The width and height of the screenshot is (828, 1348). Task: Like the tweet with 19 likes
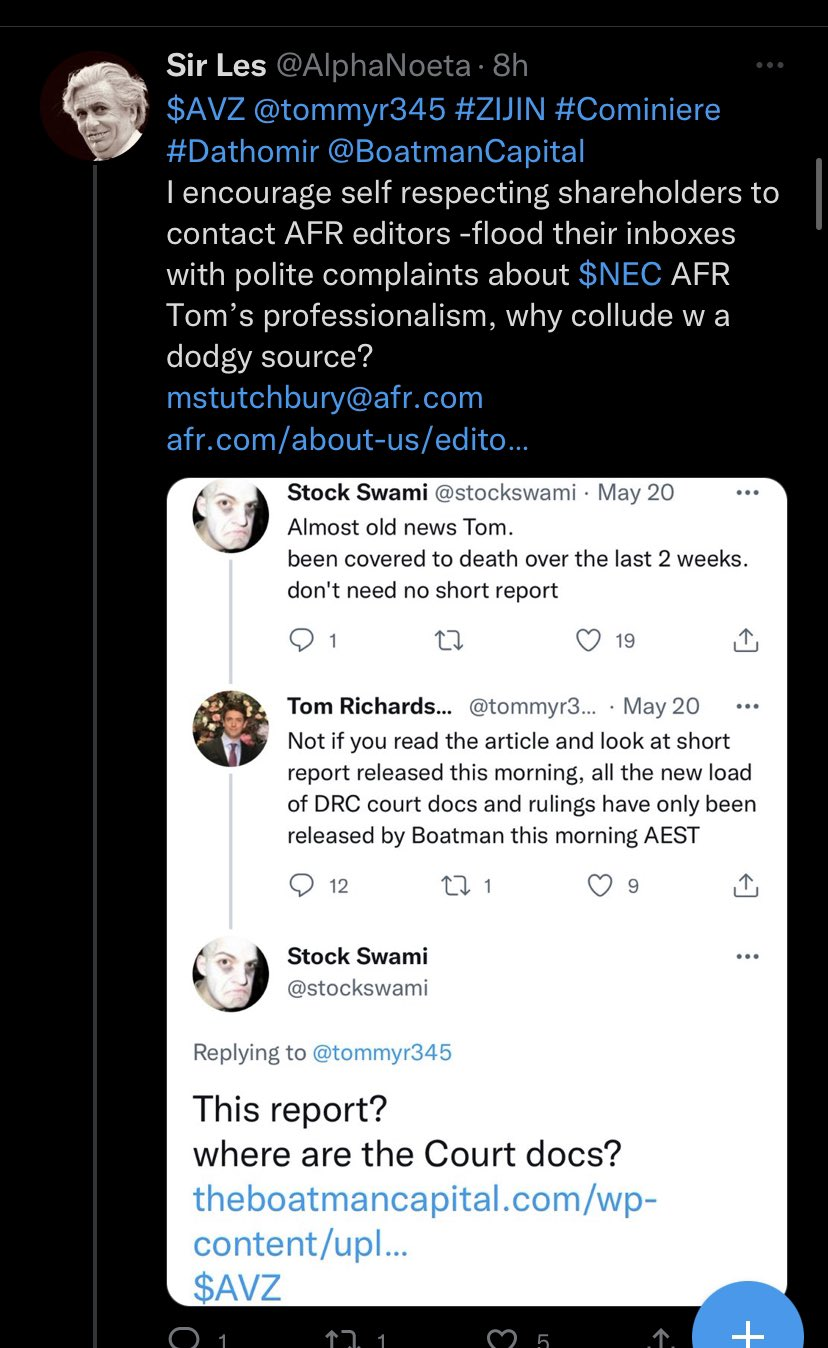tap(590, 640)
